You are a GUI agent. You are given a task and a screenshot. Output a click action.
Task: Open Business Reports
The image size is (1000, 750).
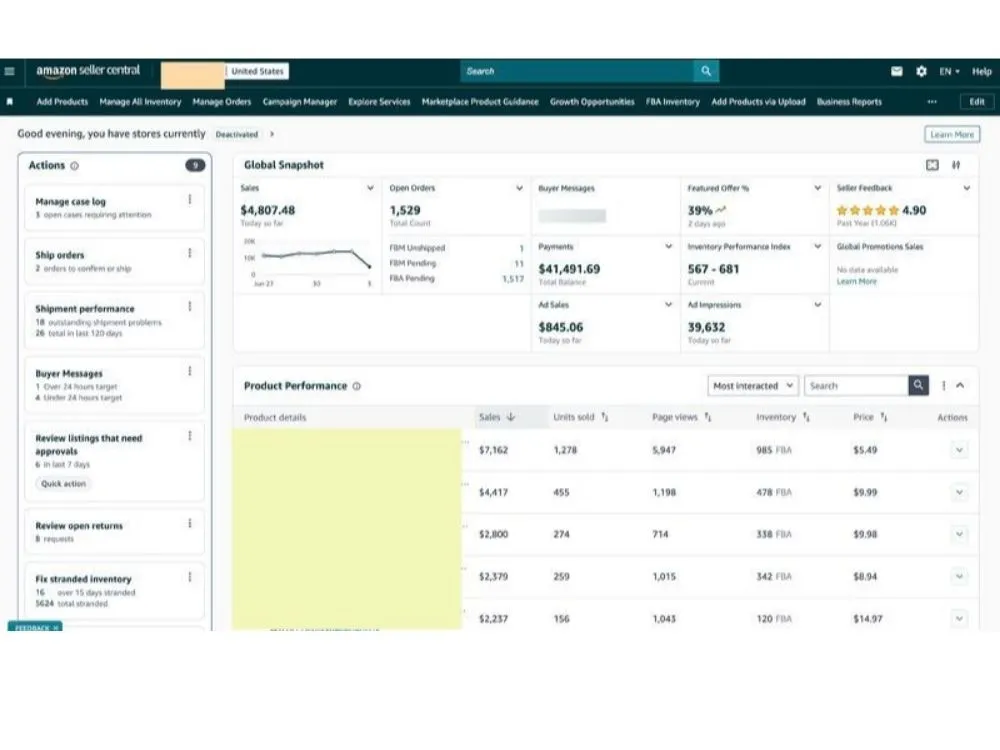(x=849, y=101)
